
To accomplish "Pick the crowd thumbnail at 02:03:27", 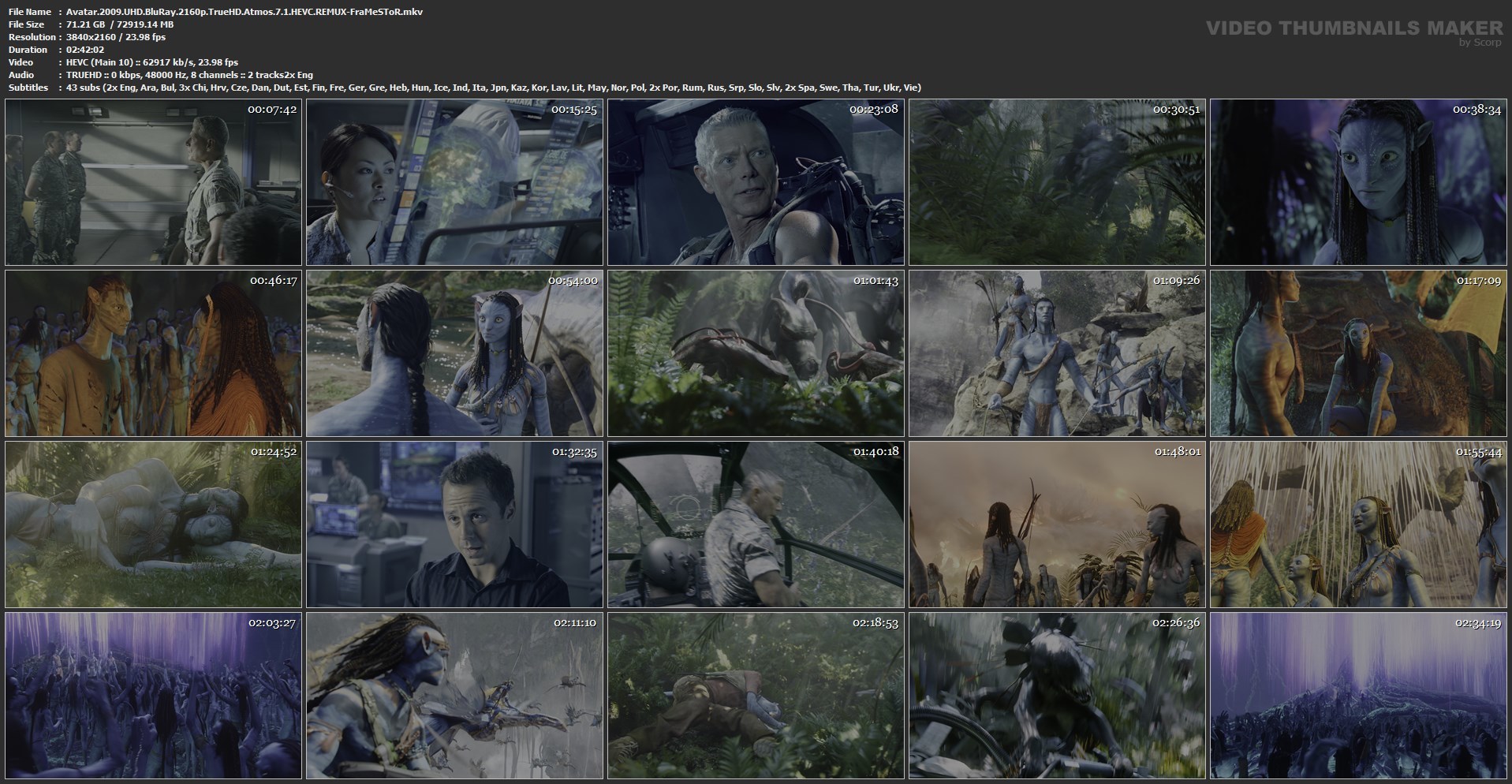I will [x=153, y=696].
